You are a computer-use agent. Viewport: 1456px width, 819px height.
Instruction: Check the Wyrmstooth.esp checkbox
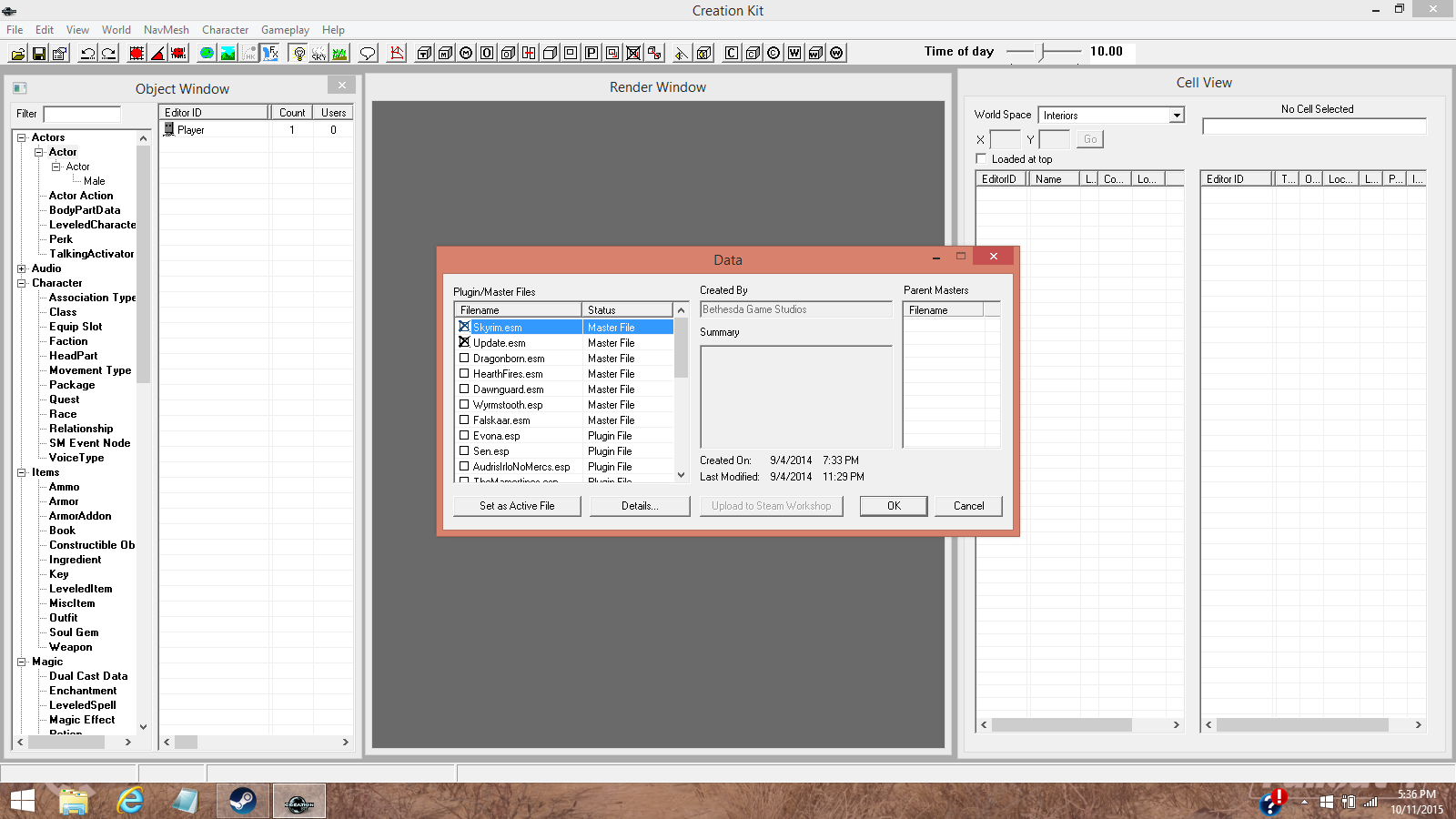(x=464, y=404)
